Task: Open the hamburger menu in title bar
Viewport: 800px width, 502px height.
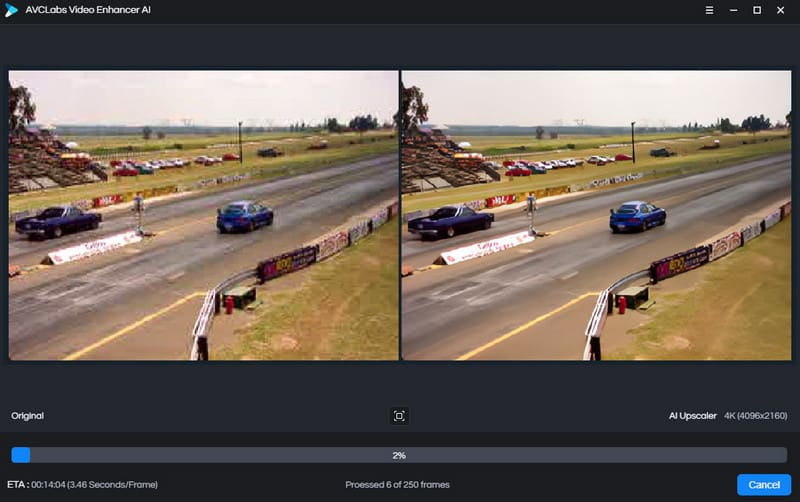Action: click(x=709, y=10)
